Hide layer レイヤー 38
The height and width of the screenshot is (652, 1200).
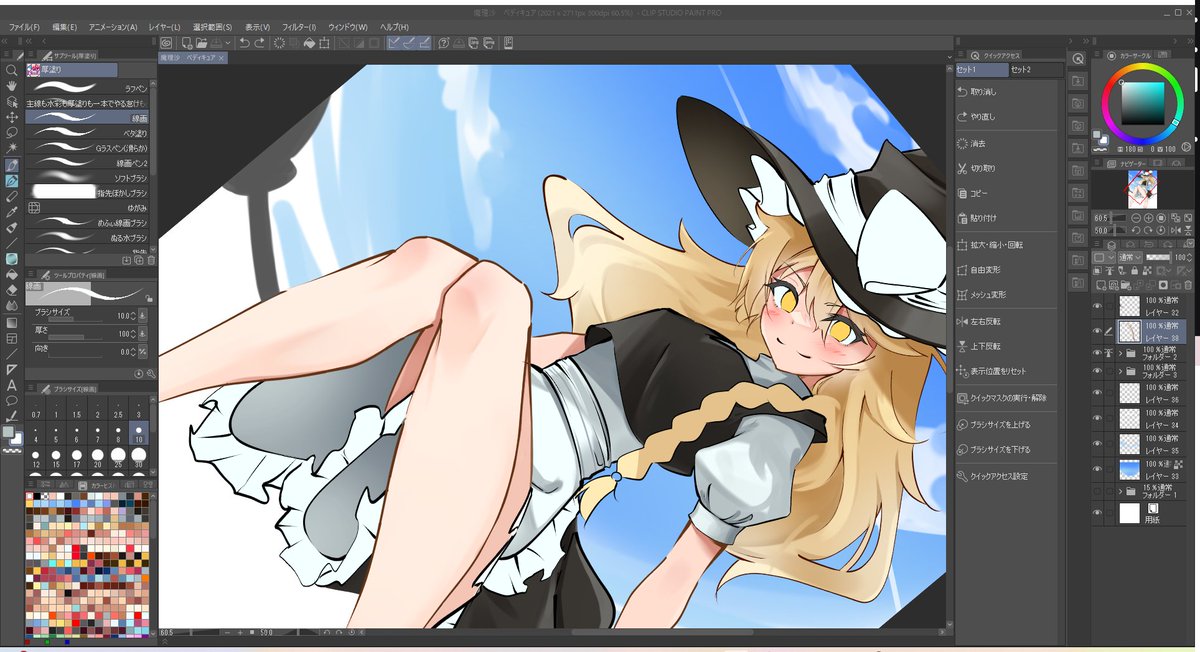(x=1098, y=331)
